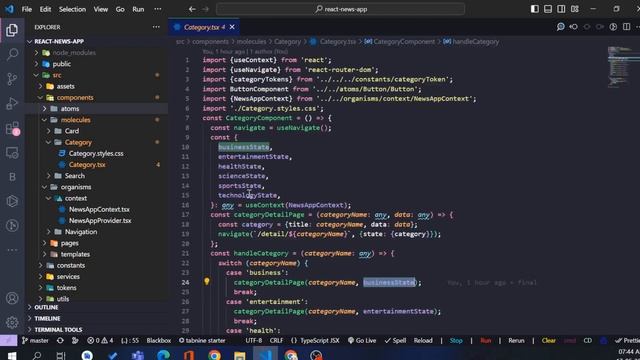Open the File menu
Screen dimensions: 640x360
[27, 9]
